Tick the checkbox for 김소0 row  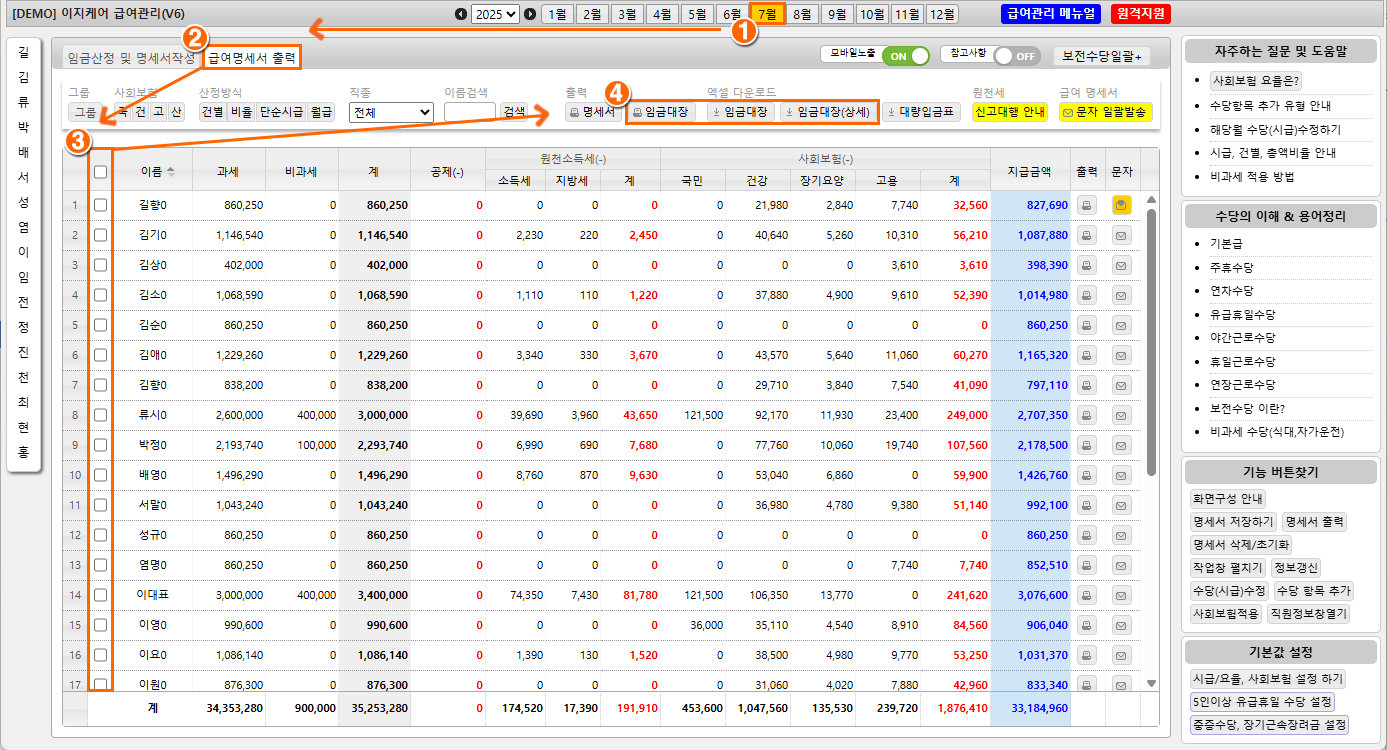click(x=101, y=295)
